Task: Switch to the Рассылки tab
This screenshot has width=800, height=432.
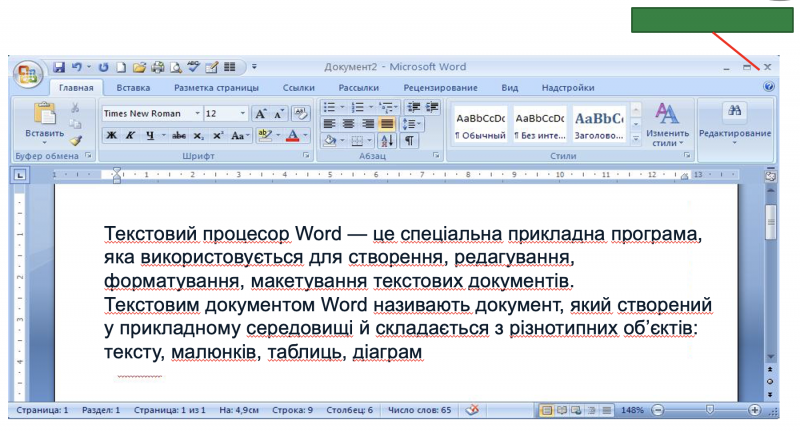Action: point(359,88)
